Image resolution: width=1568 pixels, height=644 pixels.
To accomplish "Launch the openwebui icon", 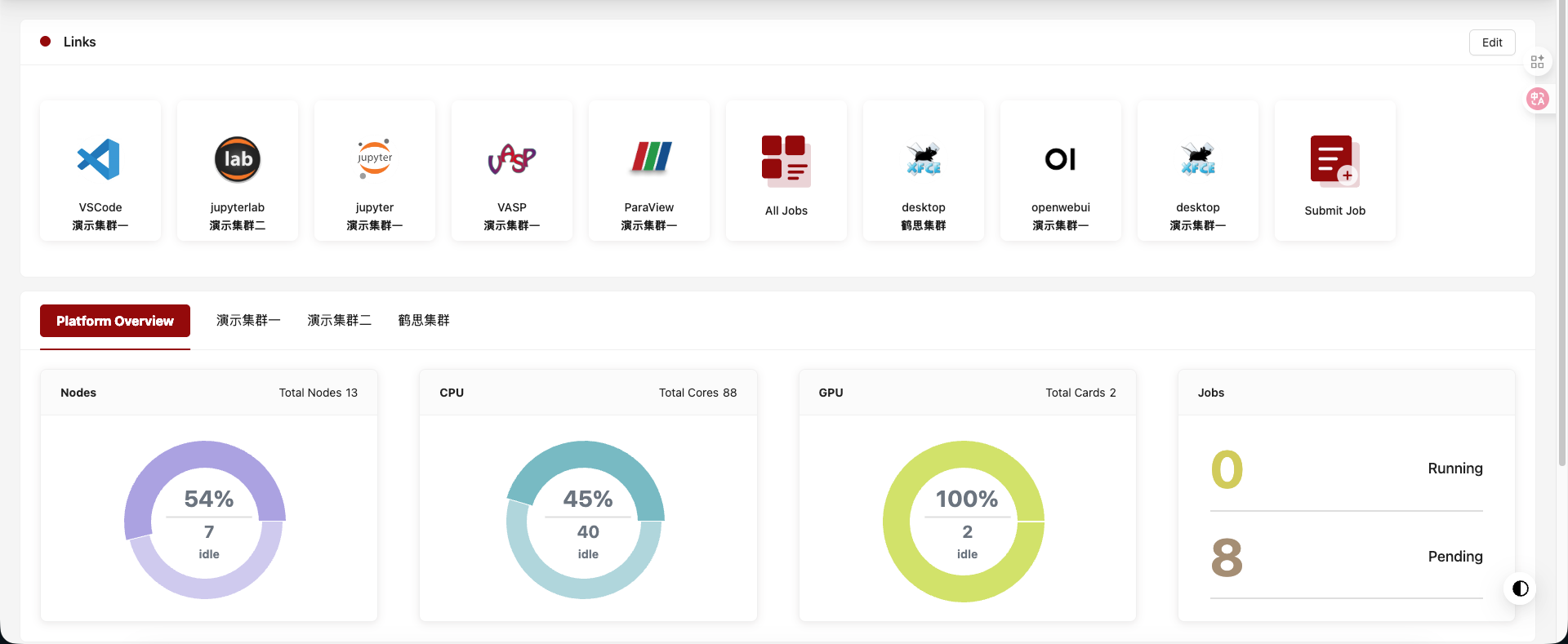I will (x=1060, y=159).
